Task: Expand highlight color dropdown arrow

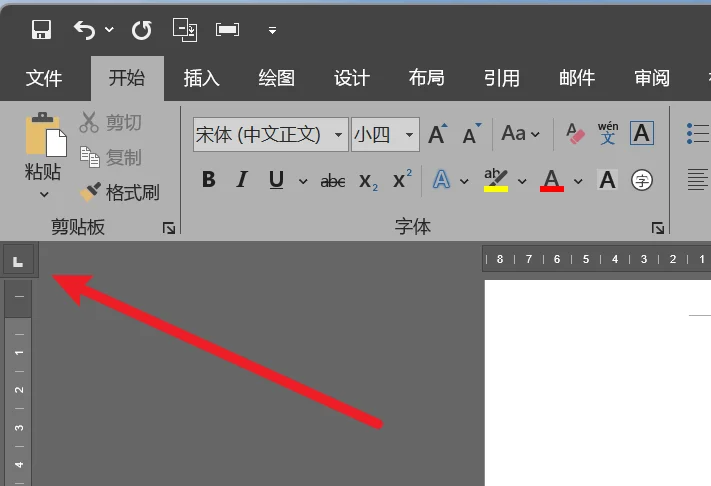Action: (522, 181)
